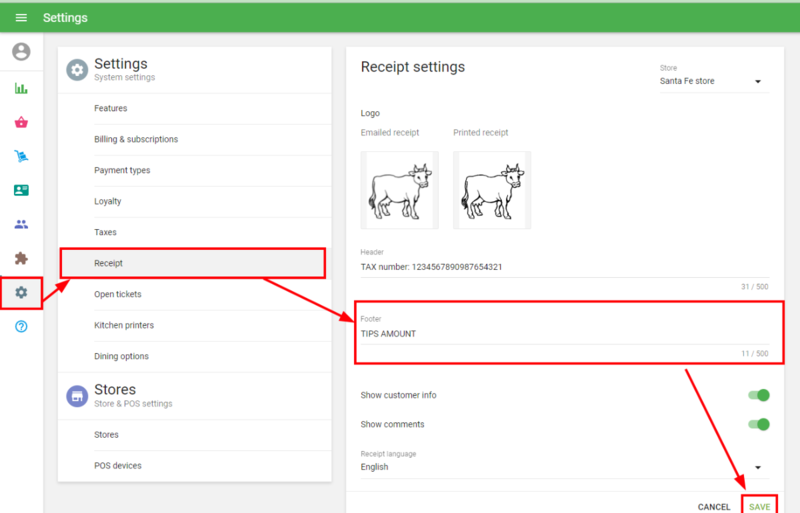Select Payment types in settings menu
Screen dimensions: 800x513
[x=122, y=170]
